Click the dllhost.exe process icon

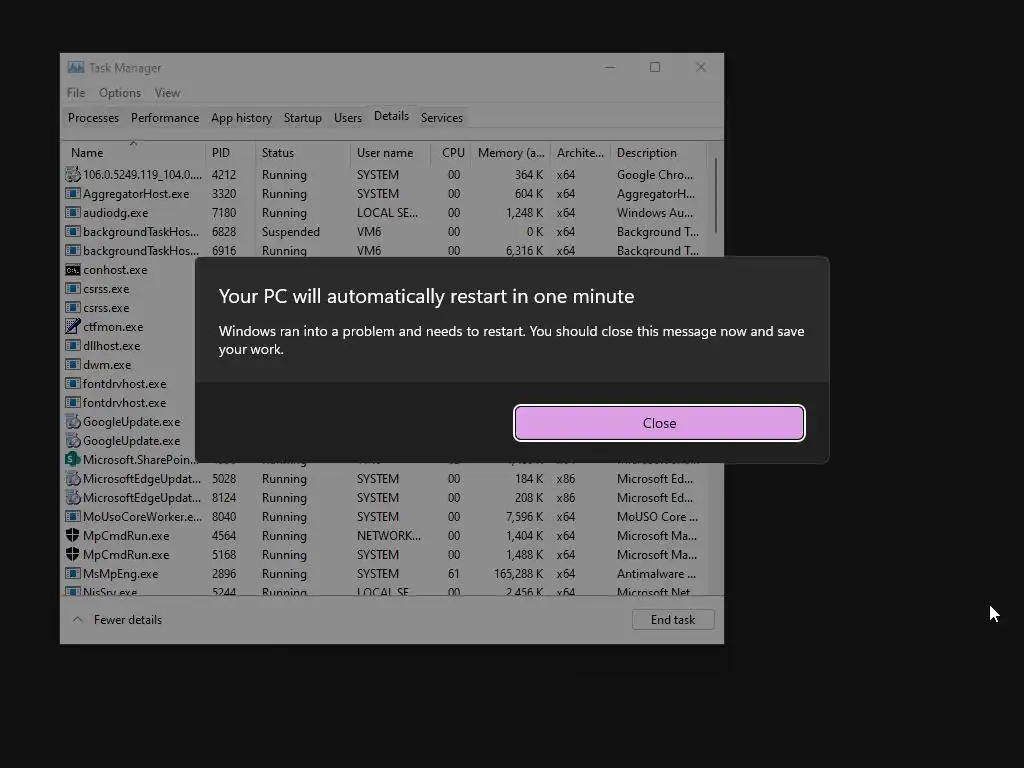[72, 345]
